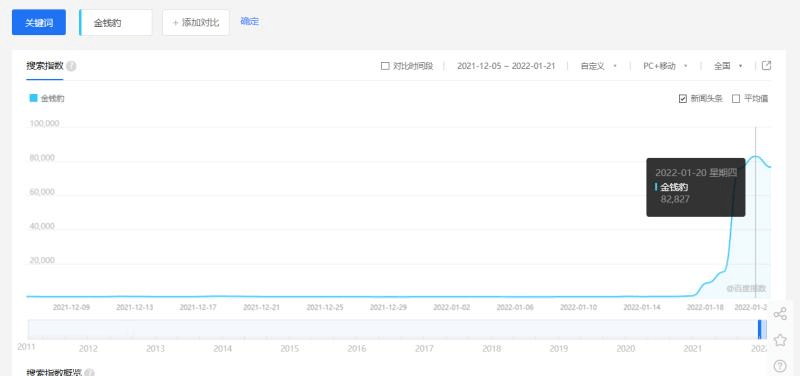The height and width of the screenshot is (376, 800).
Task: Click the info icon next to 搜索指数
Action: (x=71, y=66)
